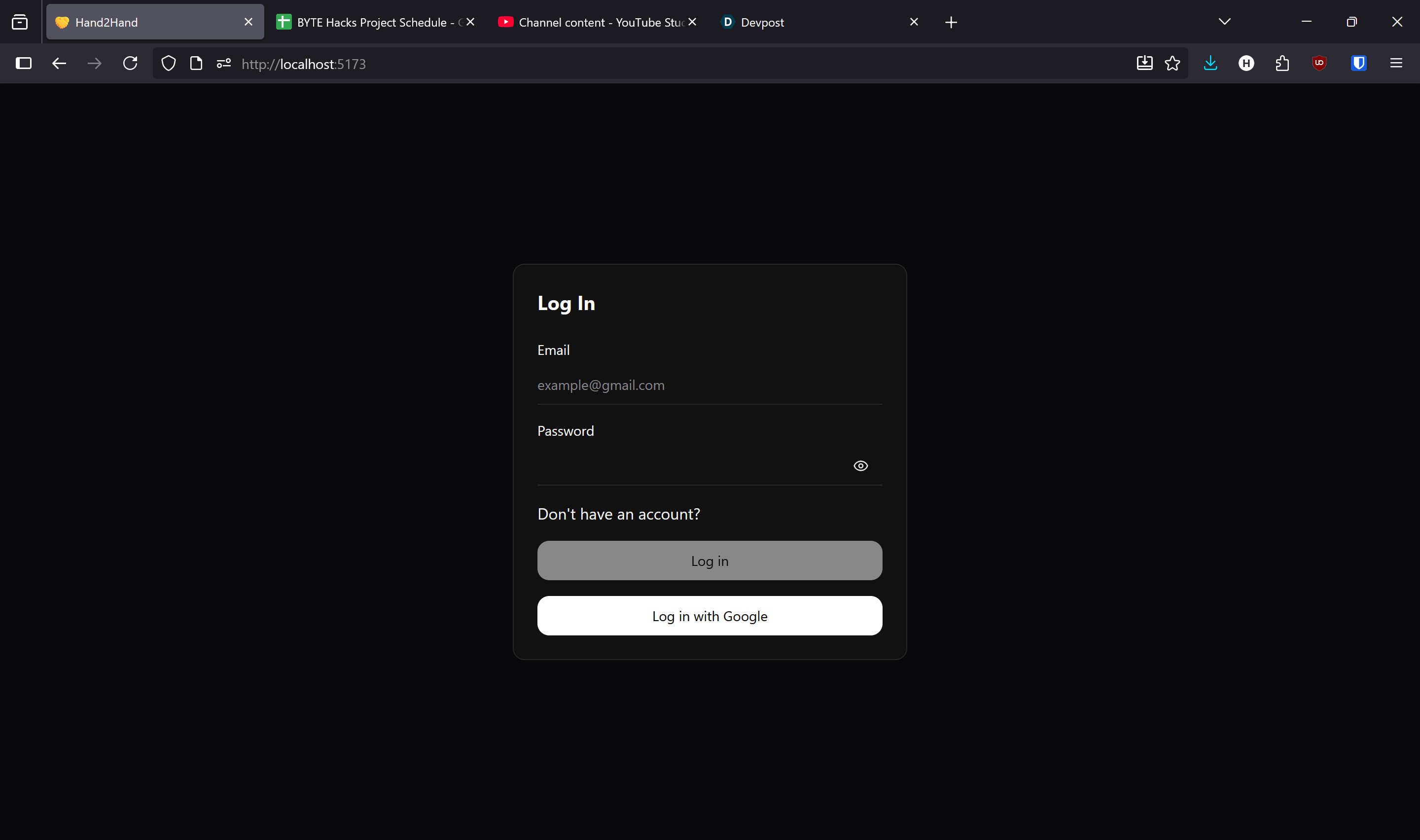The height and width of the screenshot is (840, 1420).
Task: Open uBlock Origin extension popup
Action: coord(1319,64)
